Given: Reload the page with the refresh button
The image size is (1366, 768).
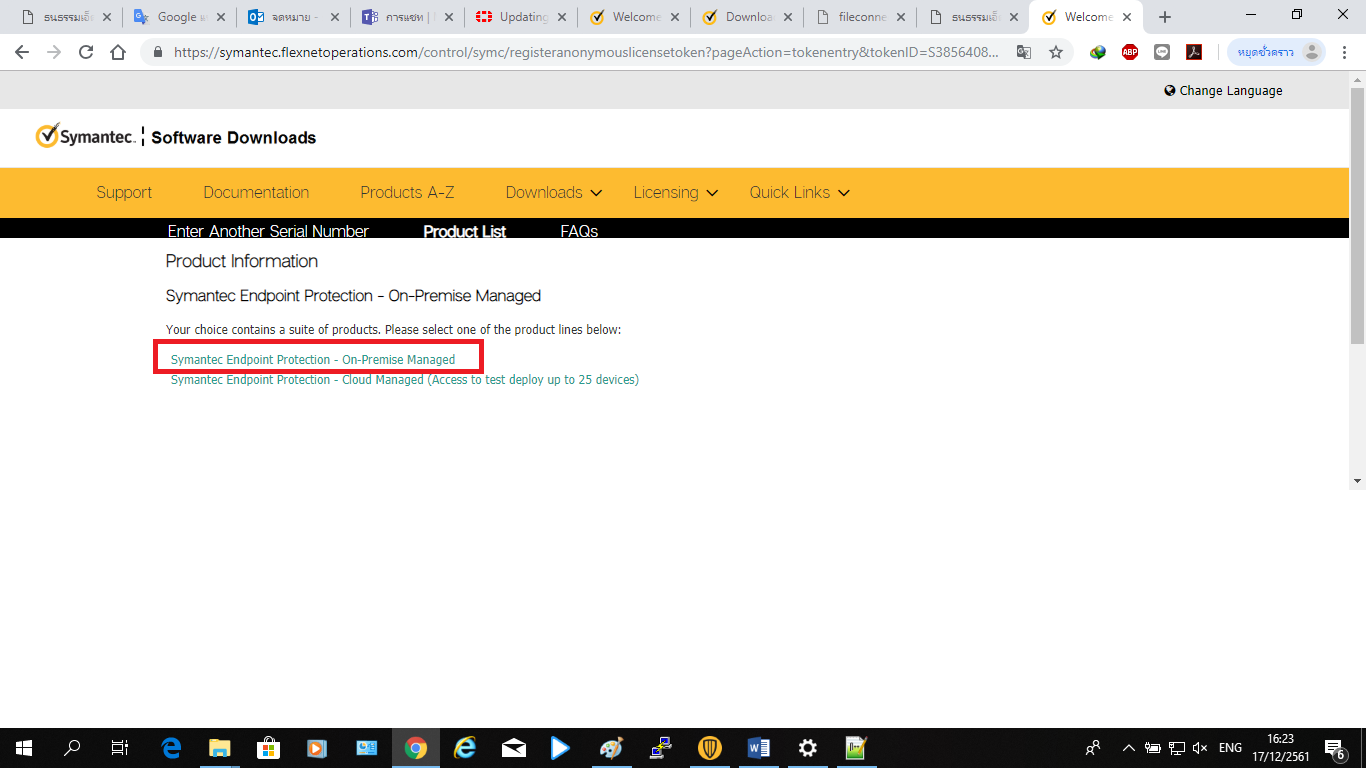Looking at the screenshot, I should click(x=86, y=53).
